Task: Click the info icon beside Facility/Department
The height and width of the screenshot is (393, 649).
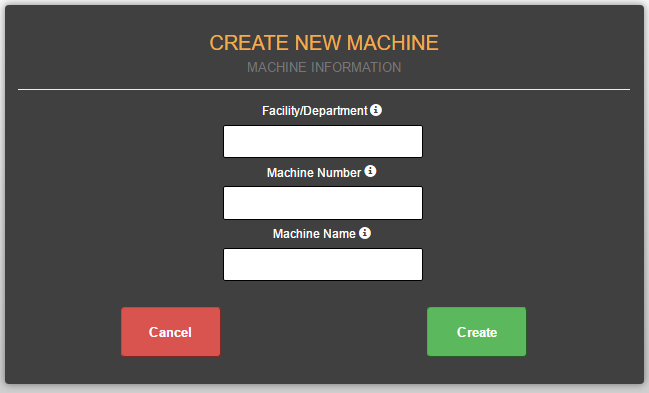Action: [x=376, y=110]
